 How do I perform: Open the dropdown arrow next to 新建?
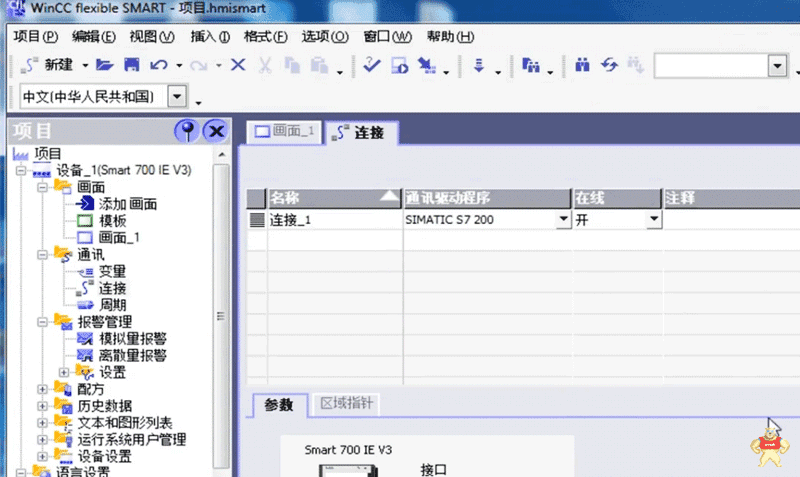[85, 65]
